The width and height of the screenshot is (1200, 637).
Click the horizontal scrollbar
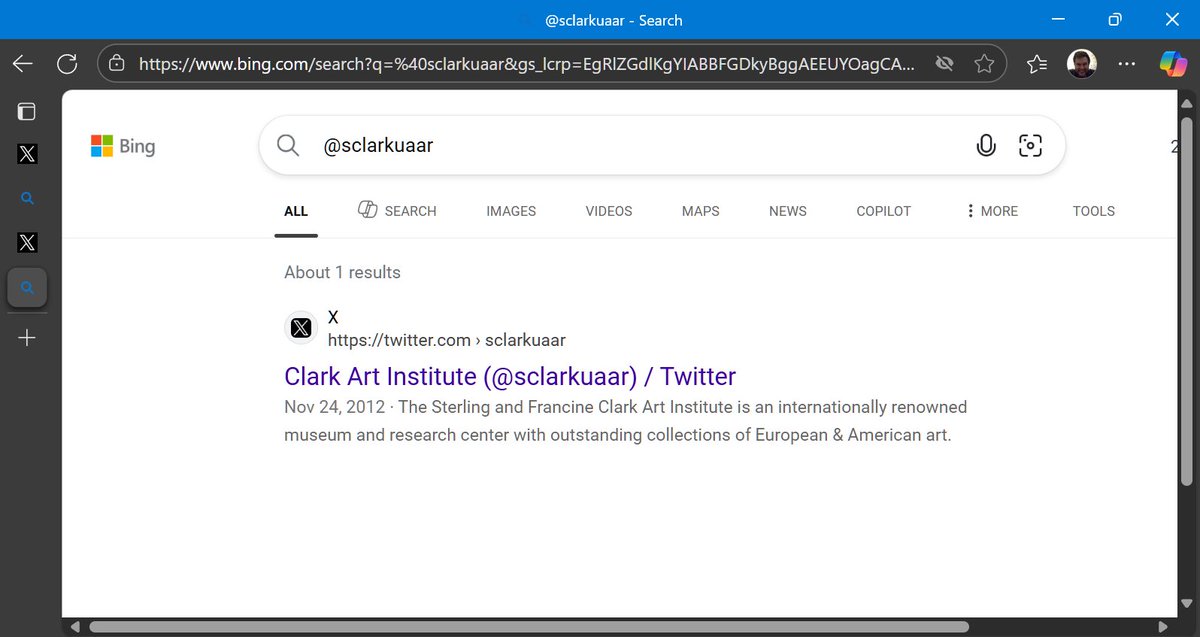pos(529,627)
